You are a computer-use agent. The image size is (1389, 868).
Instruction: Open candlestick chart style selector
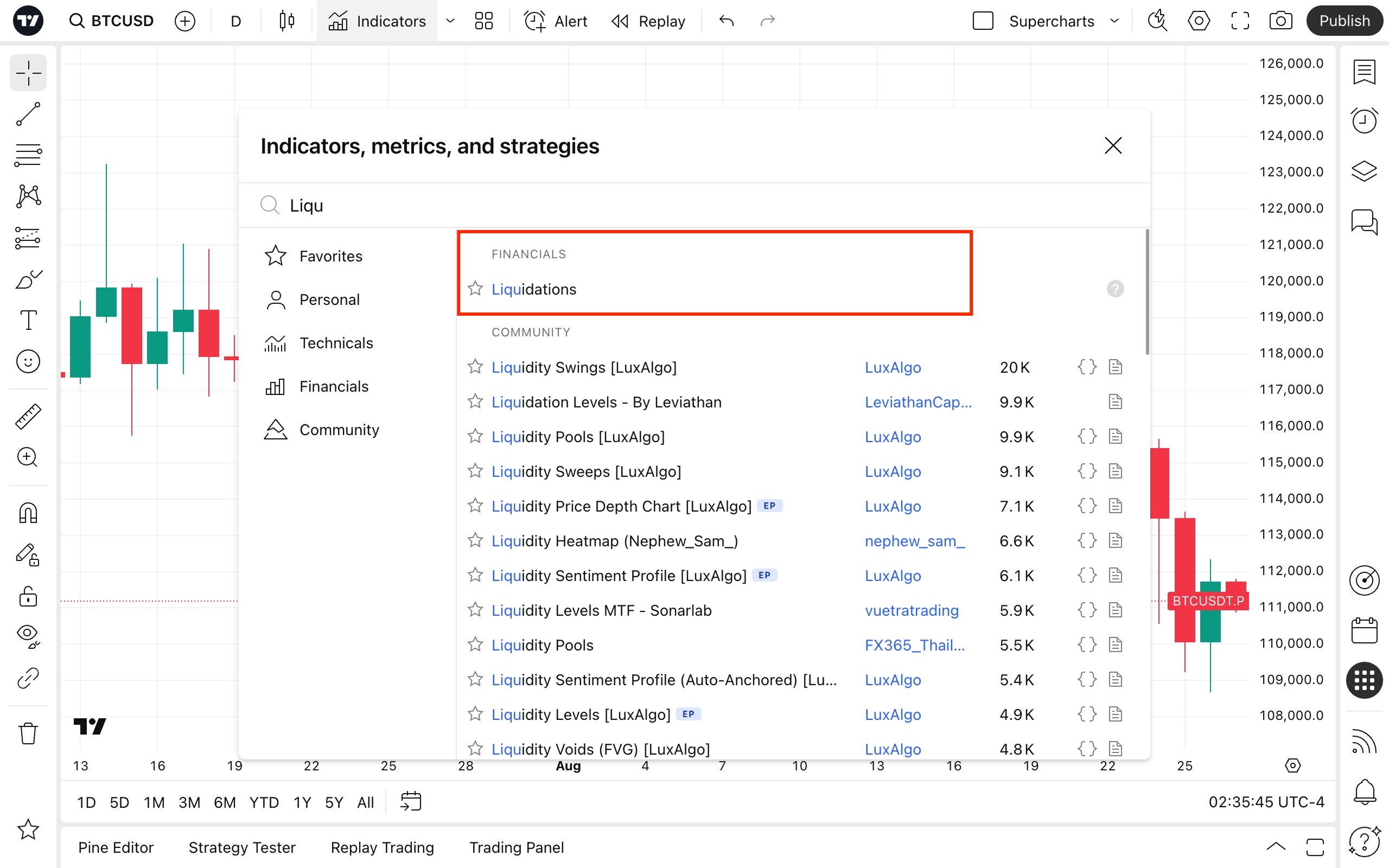coord(286,21)
